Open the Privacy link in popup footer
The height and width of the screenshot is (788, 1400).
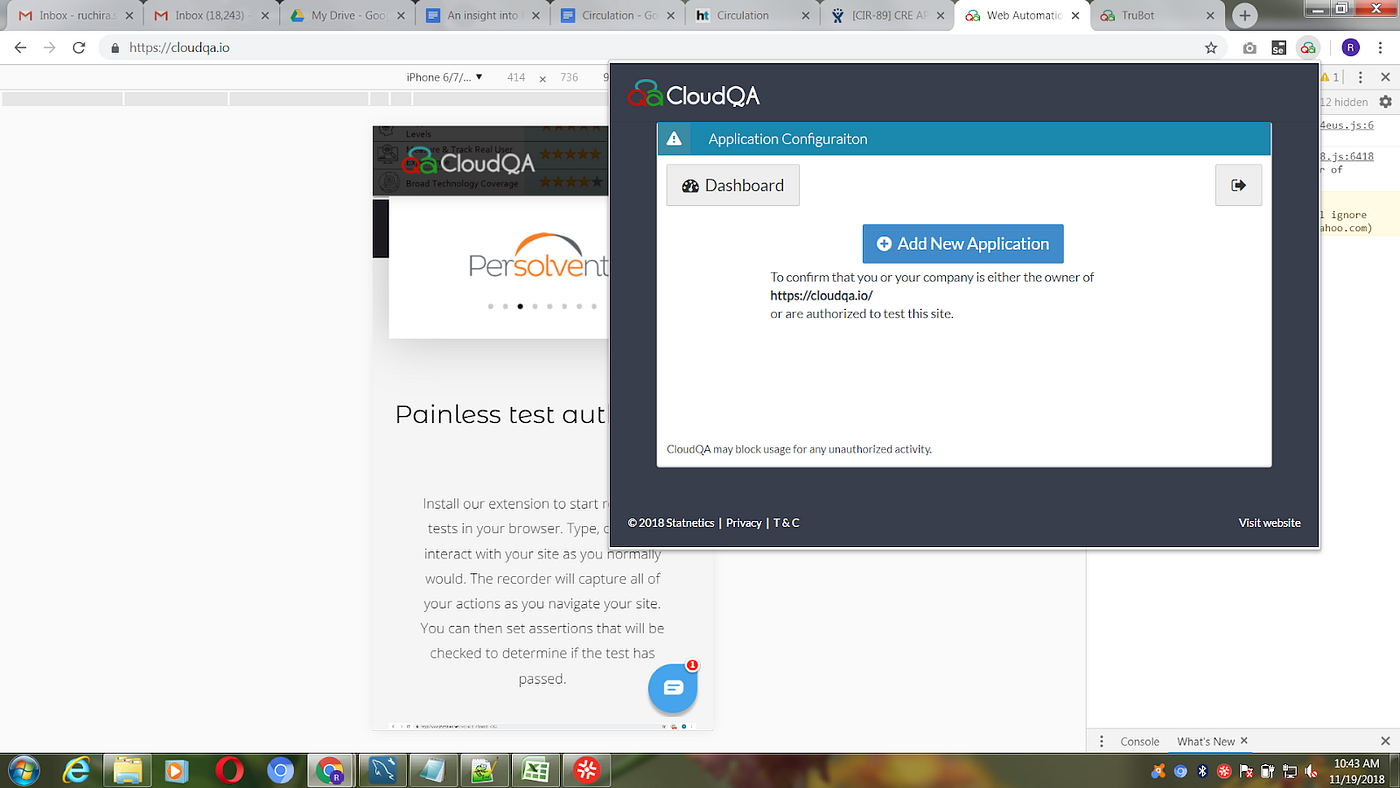(743, 523)
